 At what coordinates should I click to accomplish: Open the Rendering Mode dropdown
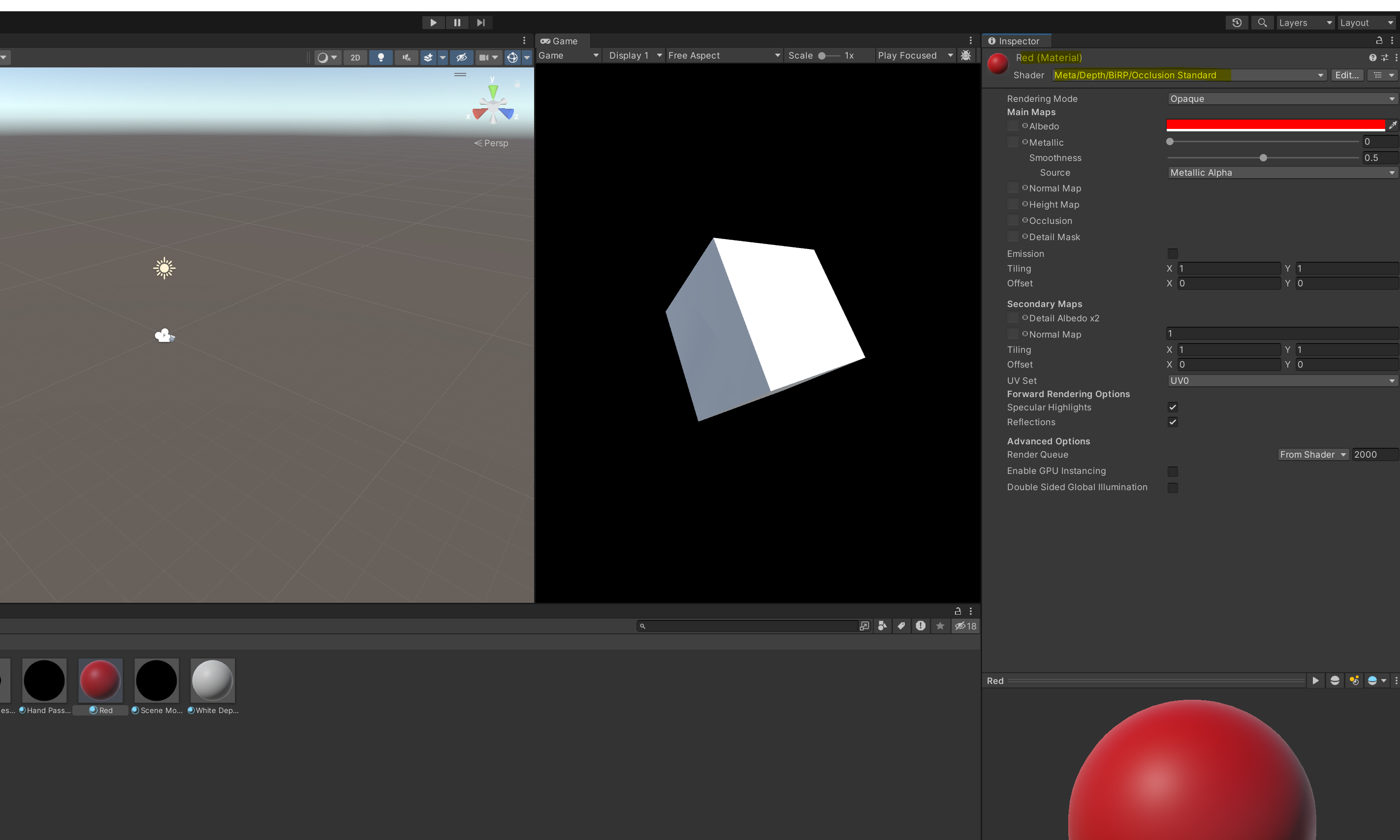(x=1282, y=98)
